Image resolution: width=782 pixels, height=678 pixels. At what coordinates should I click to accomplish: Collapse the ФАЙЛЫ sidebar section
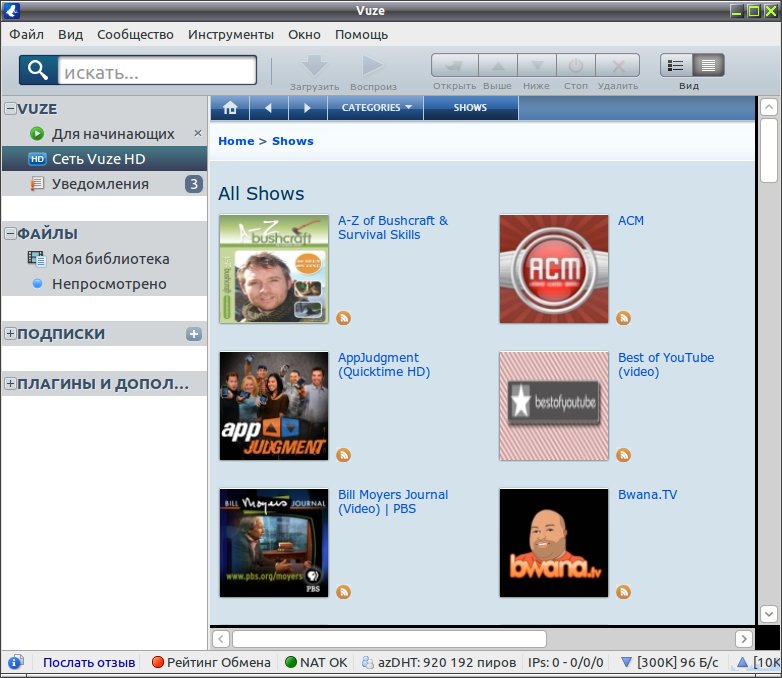pyautogui.click(x=10, y=233)
